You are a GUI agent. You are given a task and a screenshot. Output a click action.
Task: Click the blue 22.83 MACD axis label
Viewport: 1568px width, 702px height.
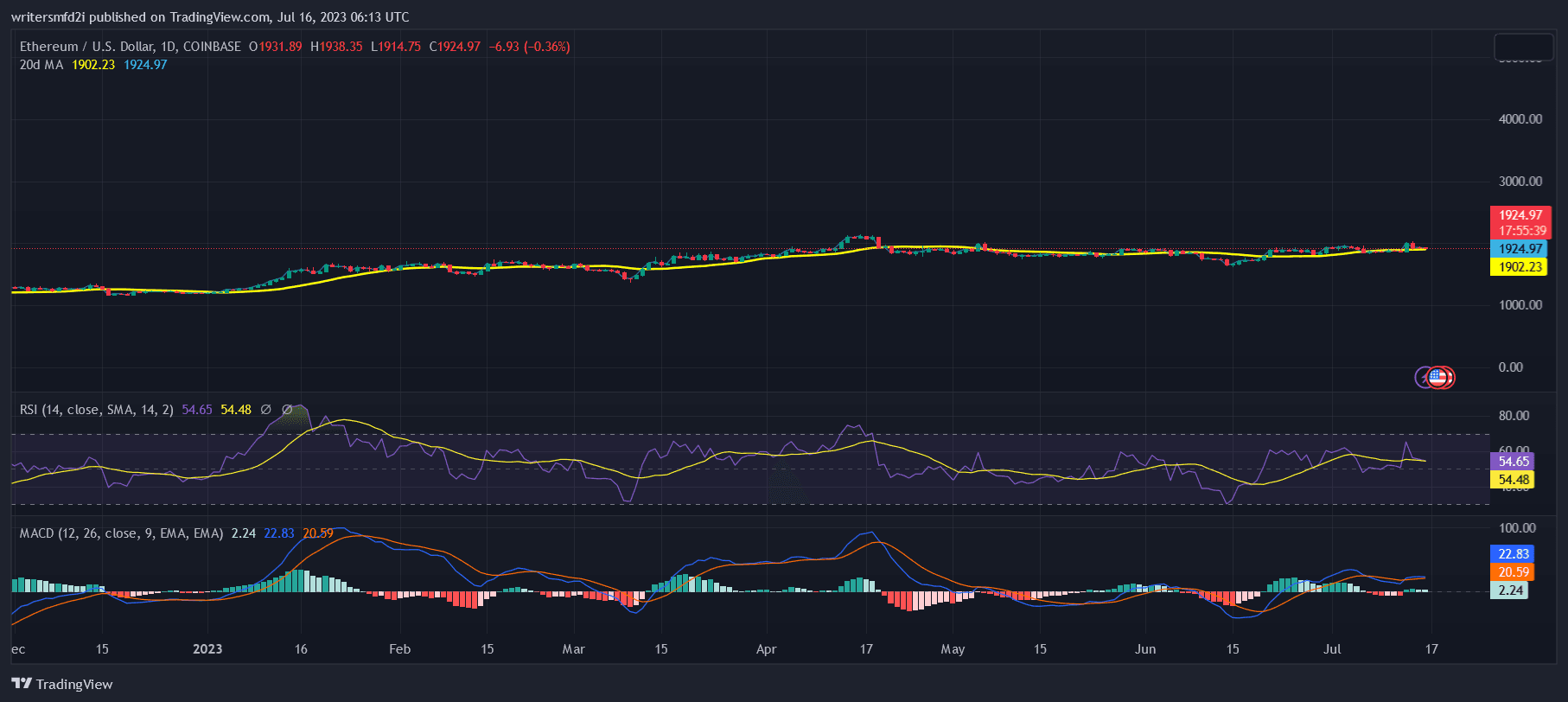1514,554
